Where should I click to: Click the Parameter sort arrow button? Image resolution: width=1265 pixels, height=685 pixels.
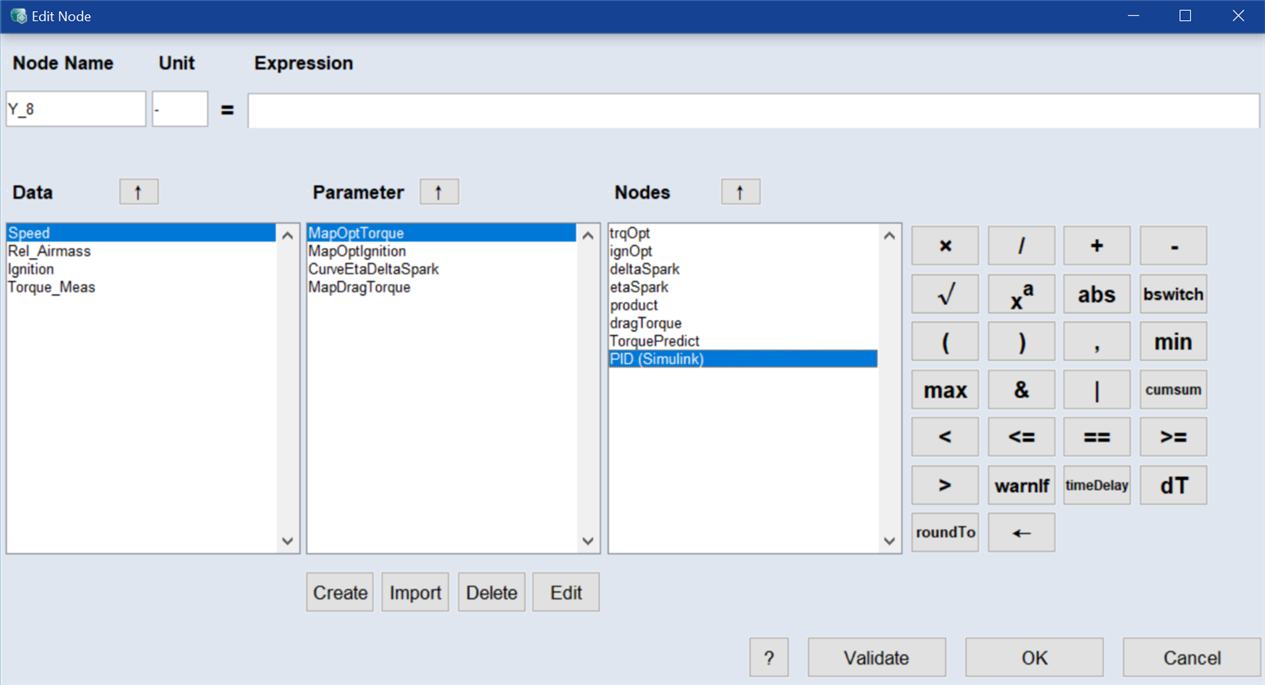tap(439, 192)
